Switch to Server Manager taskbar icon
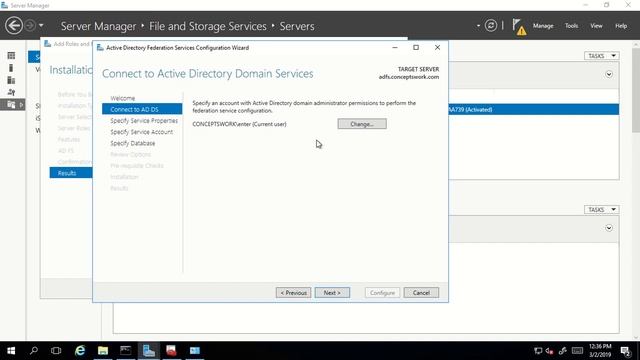The image size is (640, 360). point(149,351)
